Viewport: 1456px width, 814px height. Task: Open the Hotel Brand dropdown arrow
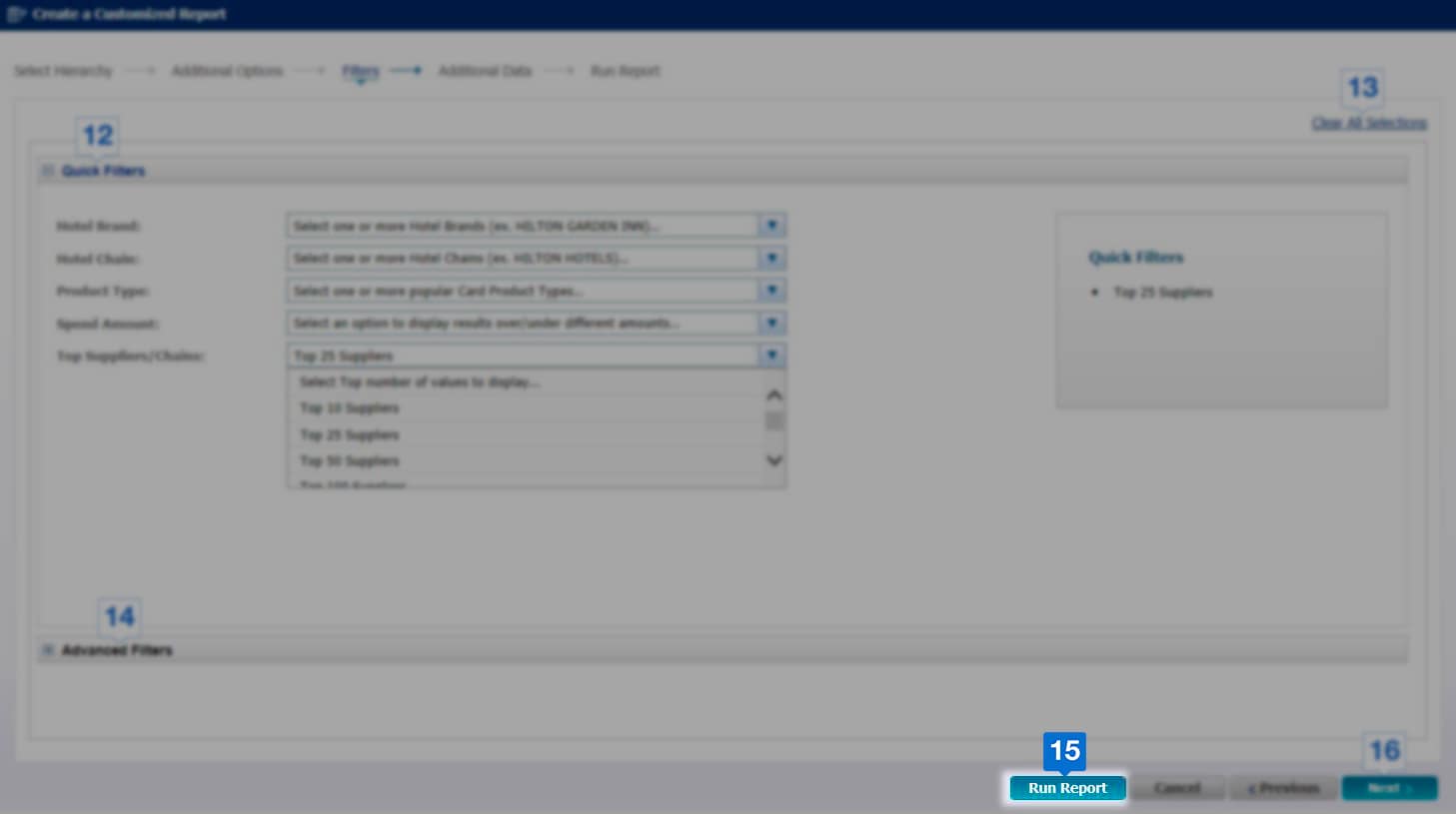(771, 226)
